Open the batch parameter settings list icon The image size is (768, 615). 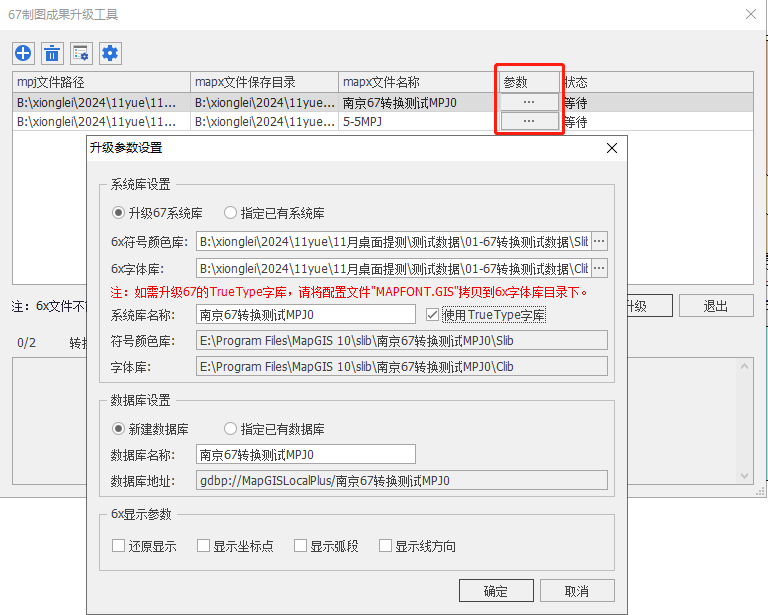[81, 53]
